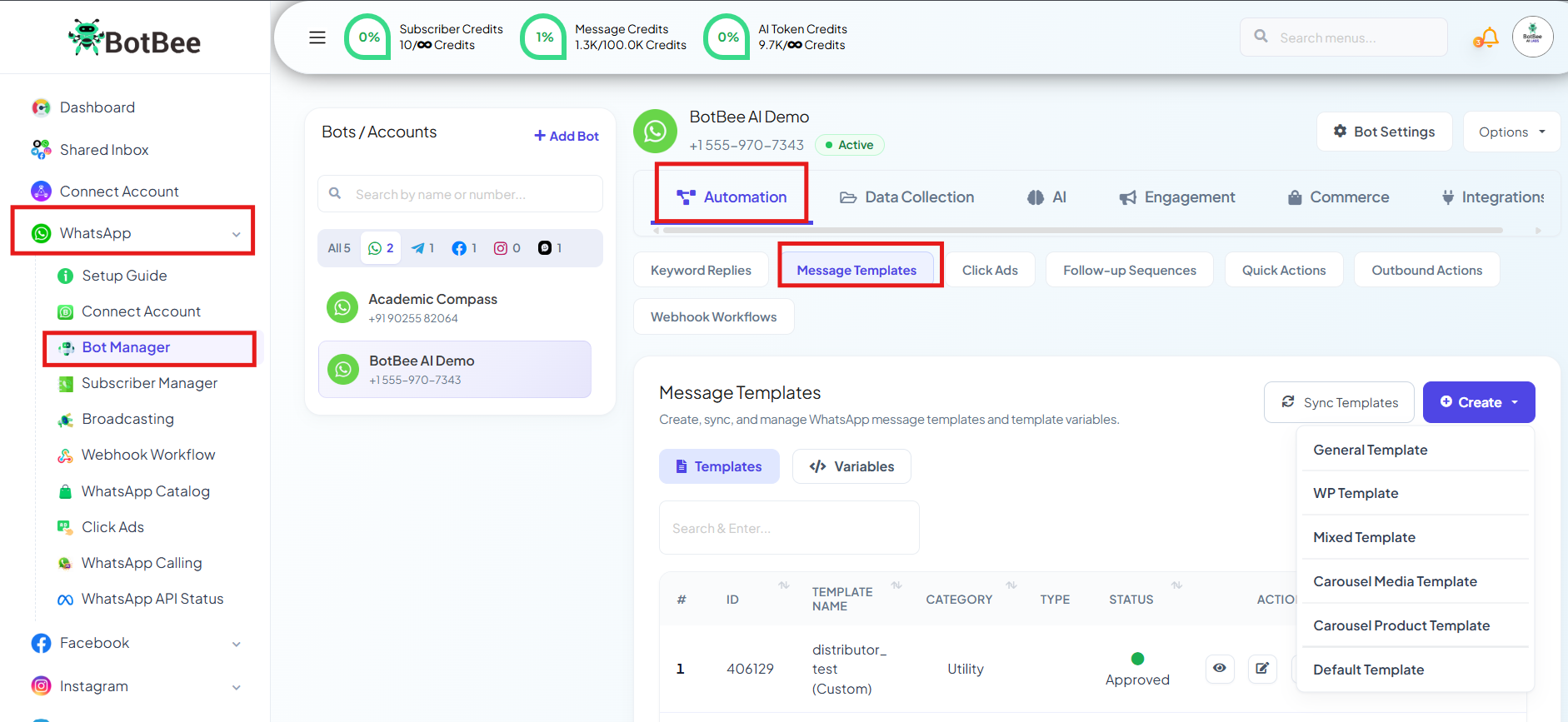Open Webhook Workflow in sidebar
Image resolution: width=1568 pixels, height=722 pixels.
[148, 455]
